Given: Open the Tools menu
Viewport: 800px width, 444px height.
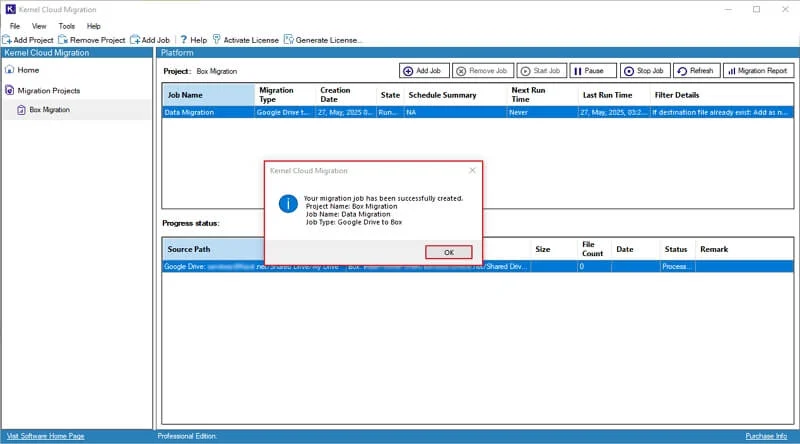Looking at the screenshot, I should (66, 26).
